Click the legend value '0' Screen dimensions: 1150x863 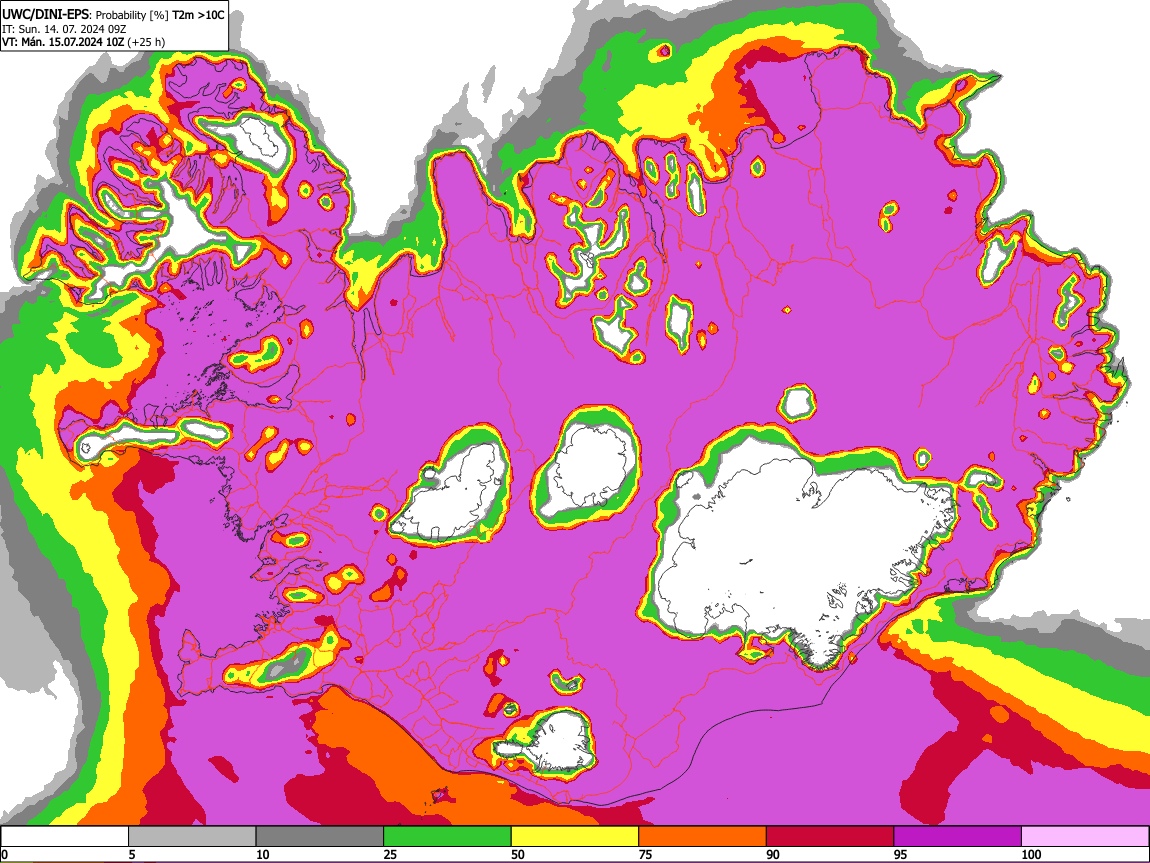point(4,854)
